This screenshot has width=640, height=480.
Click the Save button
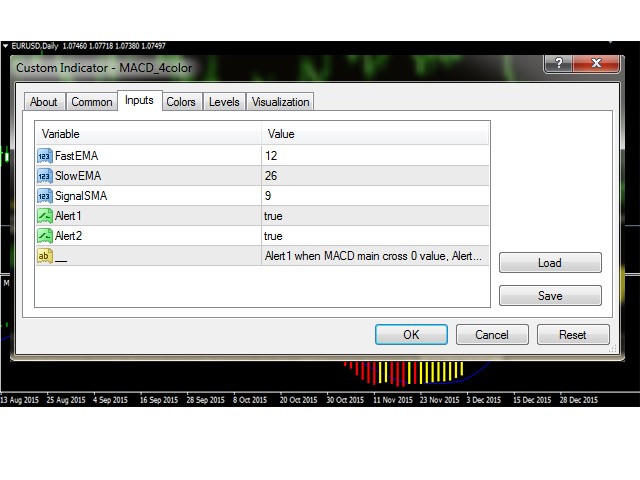(550, 296)
